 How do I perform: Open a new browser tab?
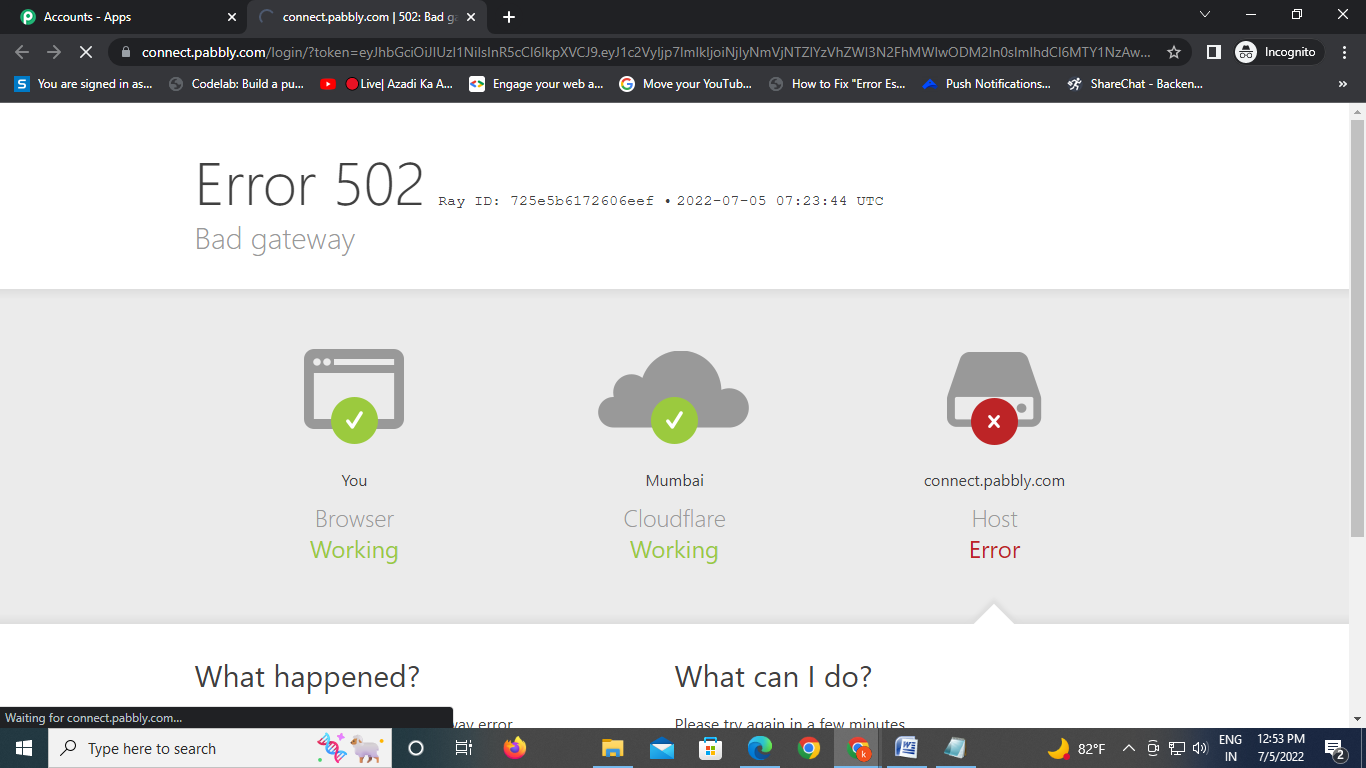coord(509,17)
